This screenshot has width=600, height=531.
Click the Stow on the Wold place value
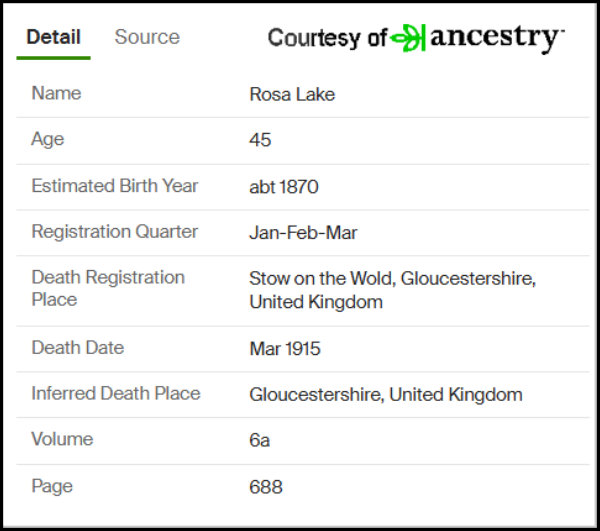(392, 290)
